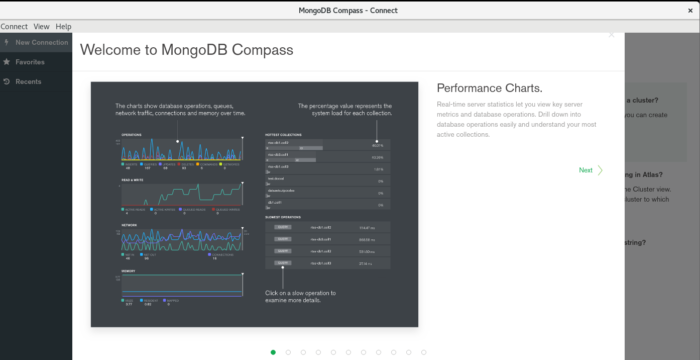
Task: Select the first green carousel dot
Action: [273, 352]
